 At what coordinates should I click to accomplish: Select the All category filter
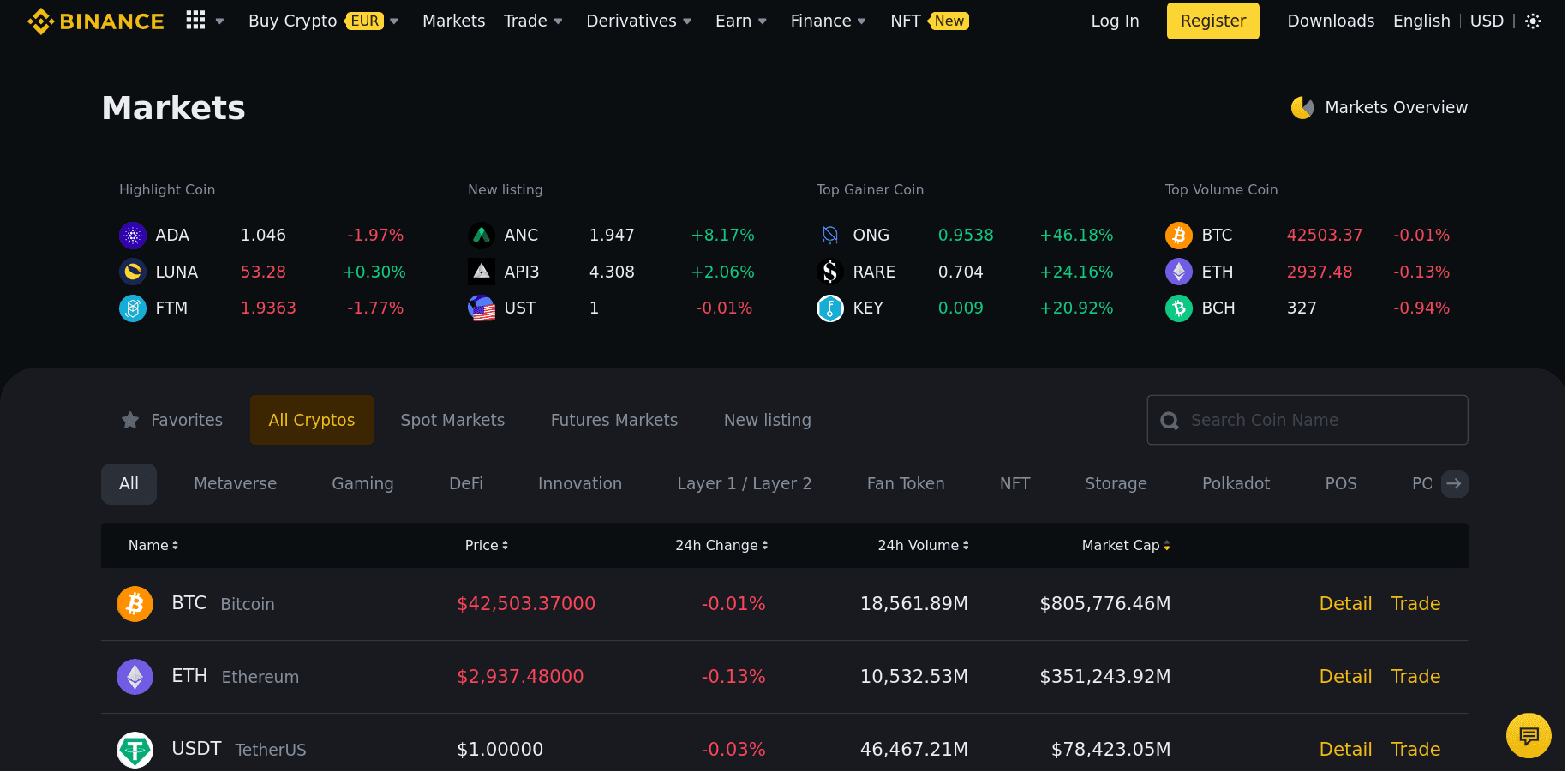point(129,483)
